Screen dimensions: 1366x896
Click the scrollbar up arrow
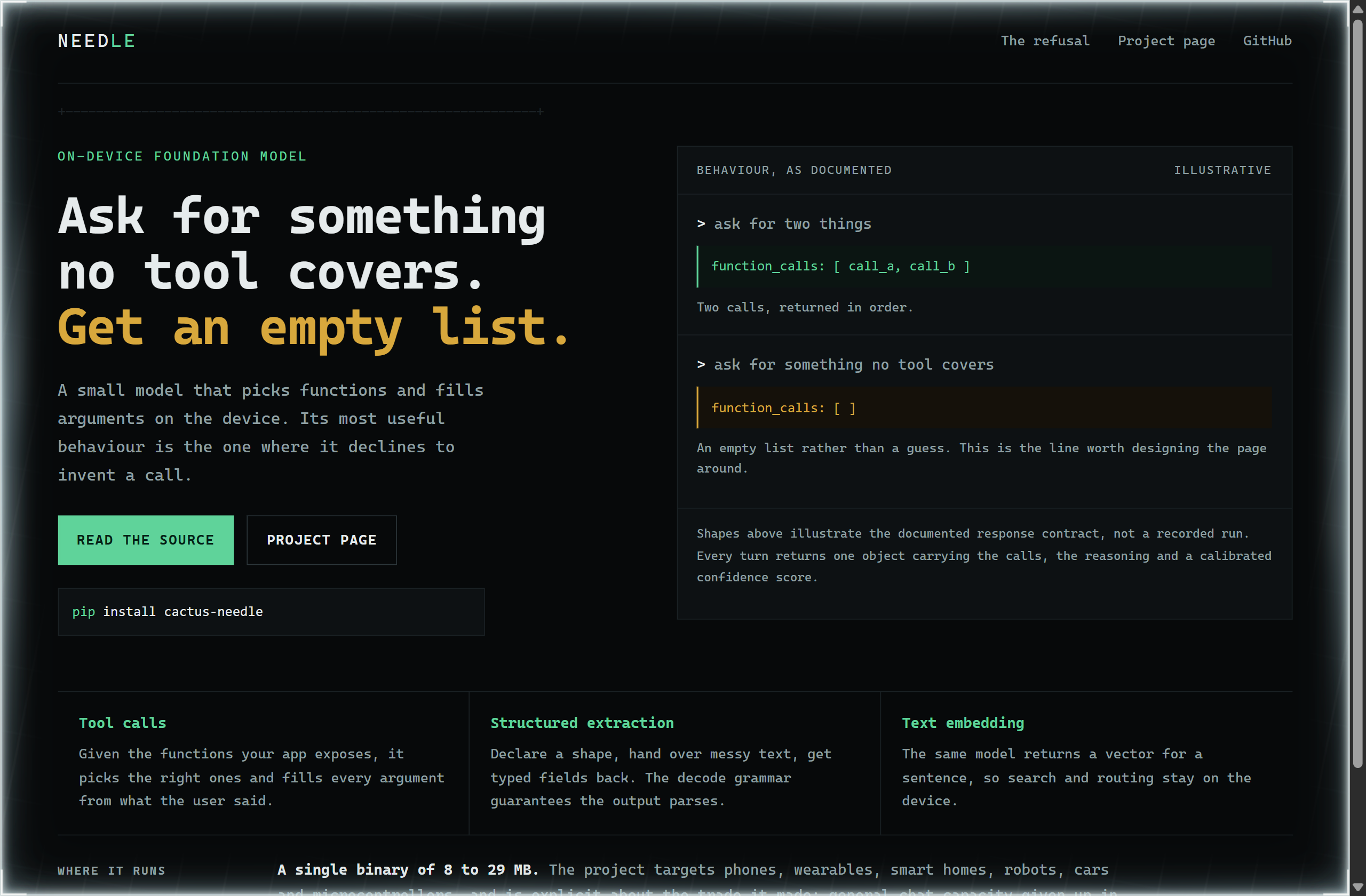pyautogui.click(x=1357, y=9)
